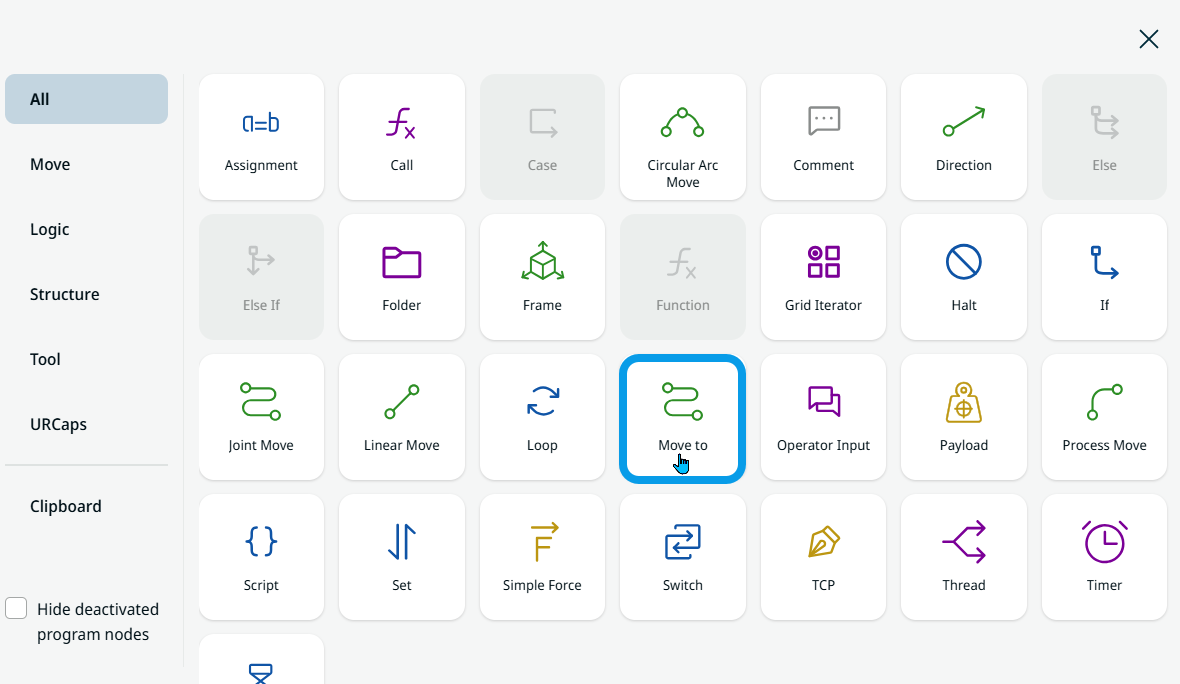Select the Payload node icon
Screen dimensions: 1180x684
click(964, 403)
